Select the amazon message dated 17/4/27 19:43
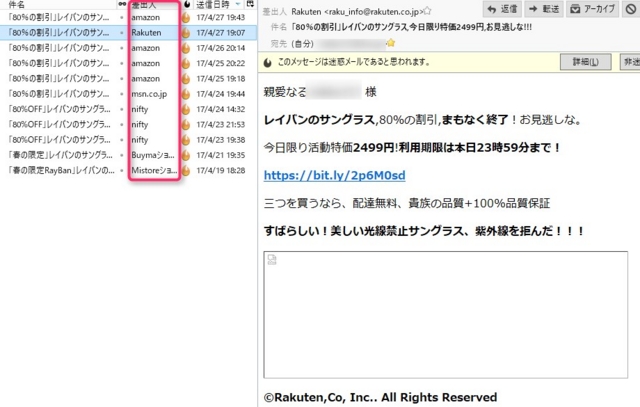This screenshot has width=640, height=407. (x=128, y=18)
